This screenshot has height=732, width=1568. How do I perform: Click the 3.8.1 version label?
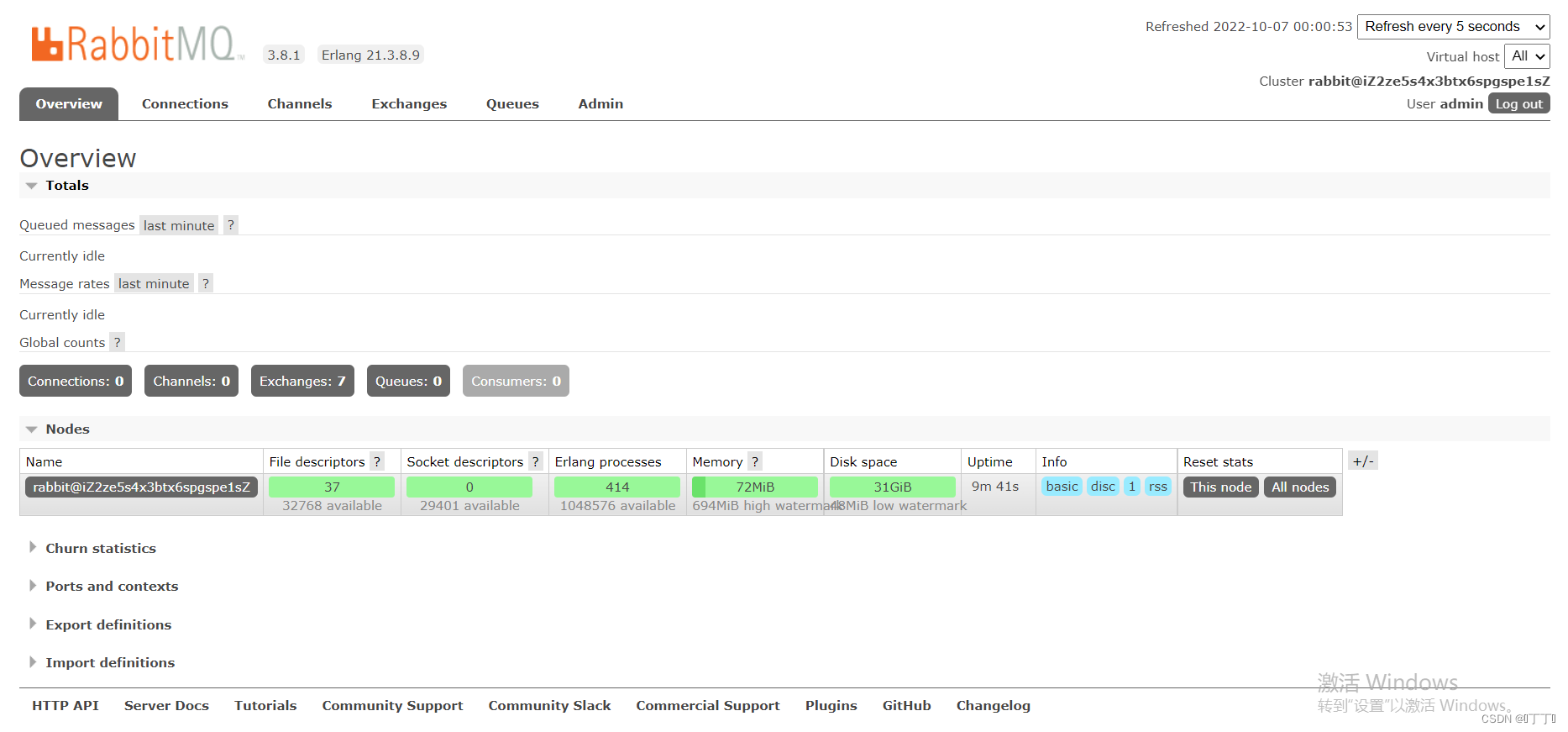coord(284,55)
